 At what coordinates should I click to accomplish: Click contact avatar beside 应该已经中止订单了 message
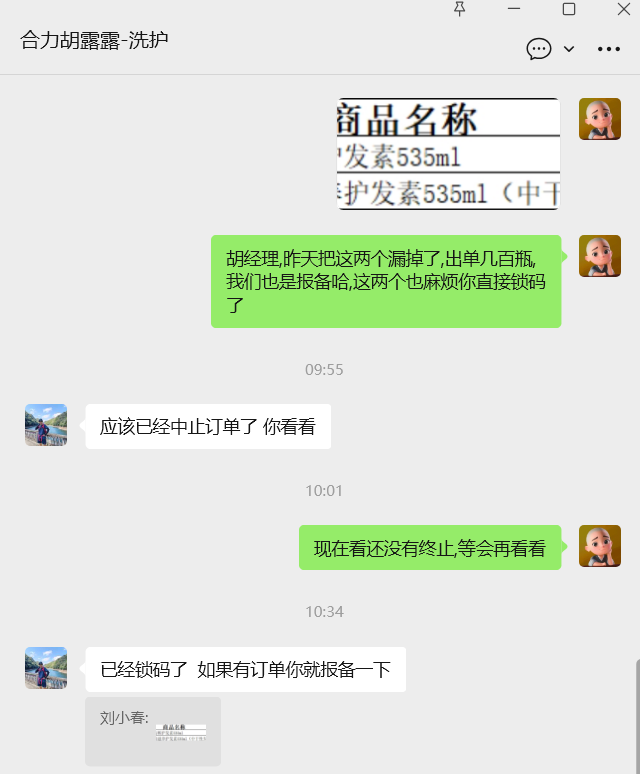[46, 425]
